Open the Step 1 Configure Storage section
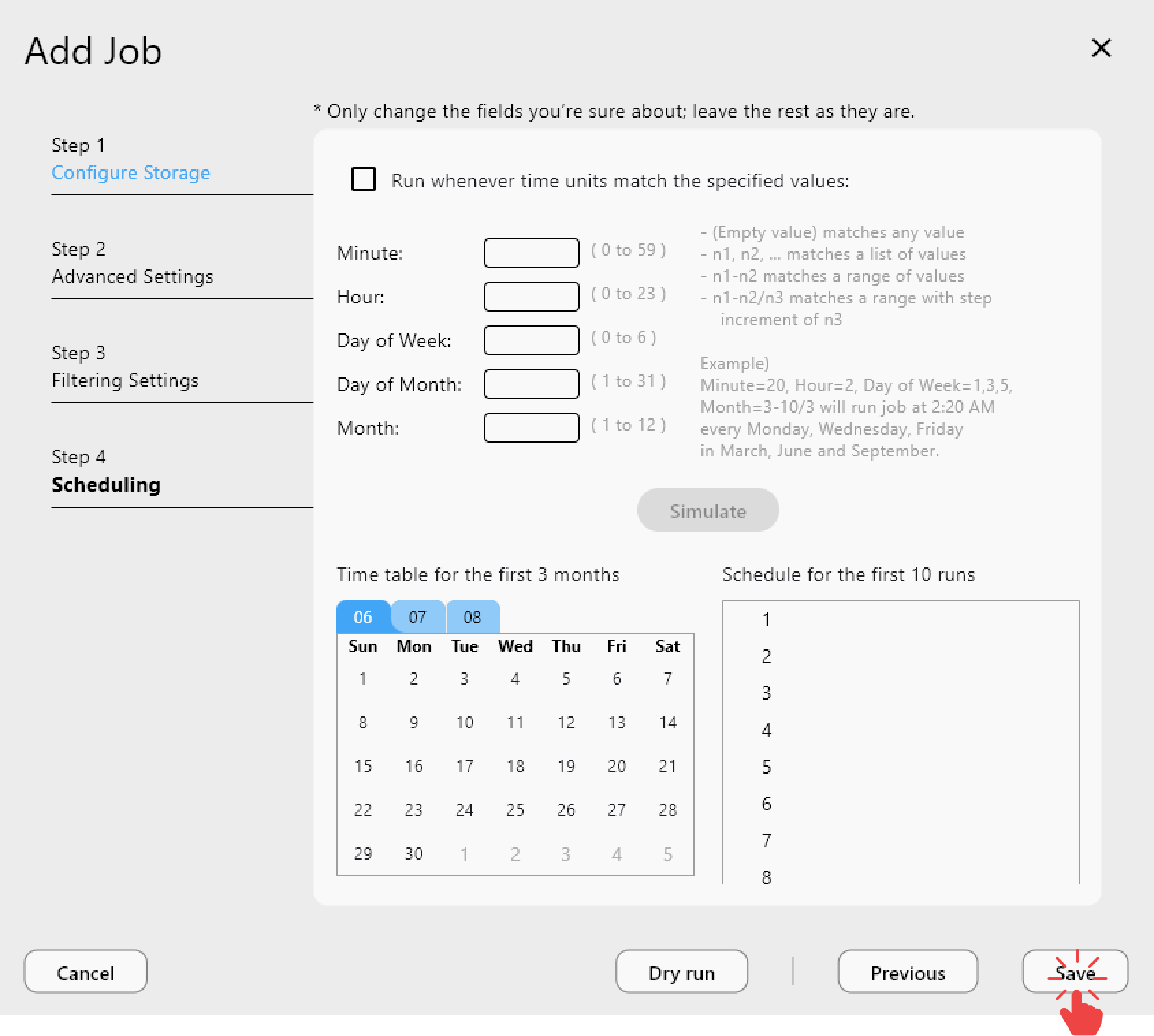Image resolution: width=1154 pixels, height=1036 pixels. tap(131, 172)
